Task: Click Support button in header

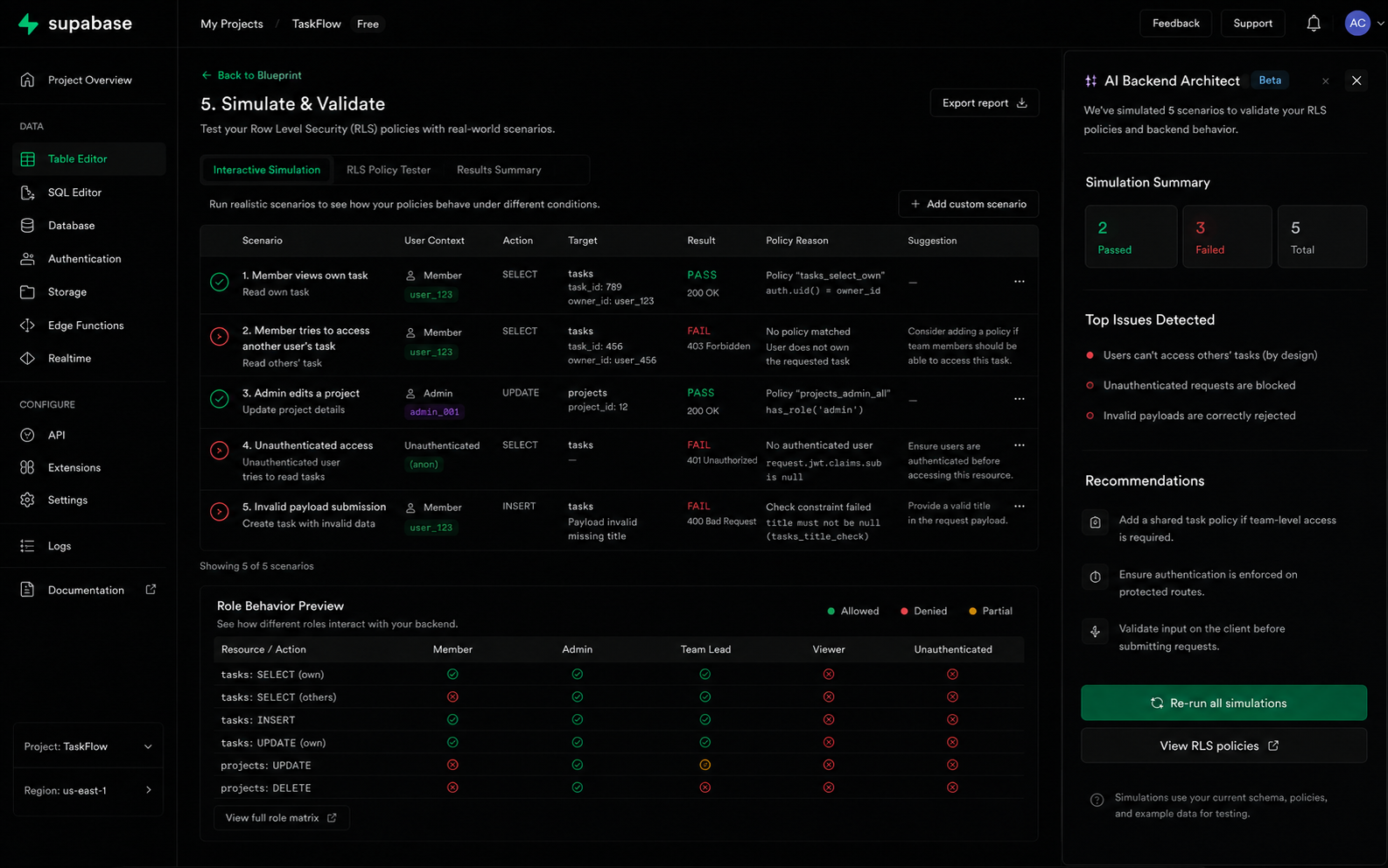Action: [x=1252, y=24]
